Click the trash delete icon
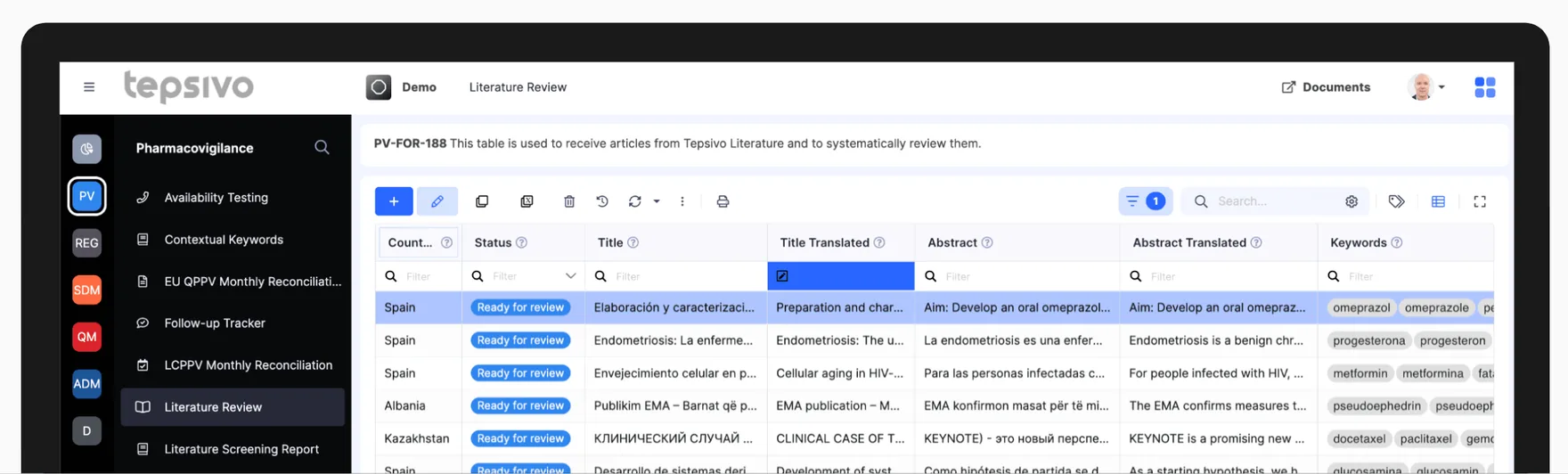Screen dimensions: 1568x474 pyautogui.click(x=569, y=201)
